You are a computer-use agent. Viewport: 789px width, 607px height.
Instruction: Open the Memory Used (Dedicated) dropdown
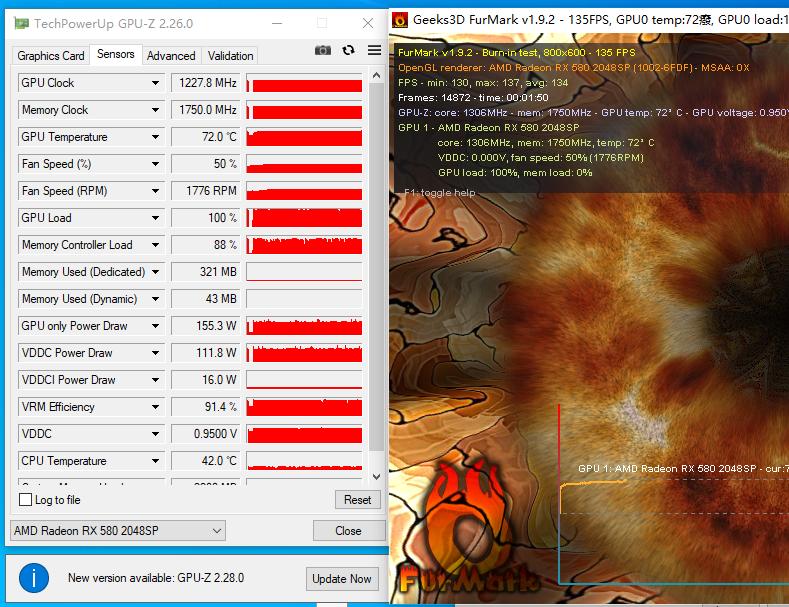coord(155,272)
